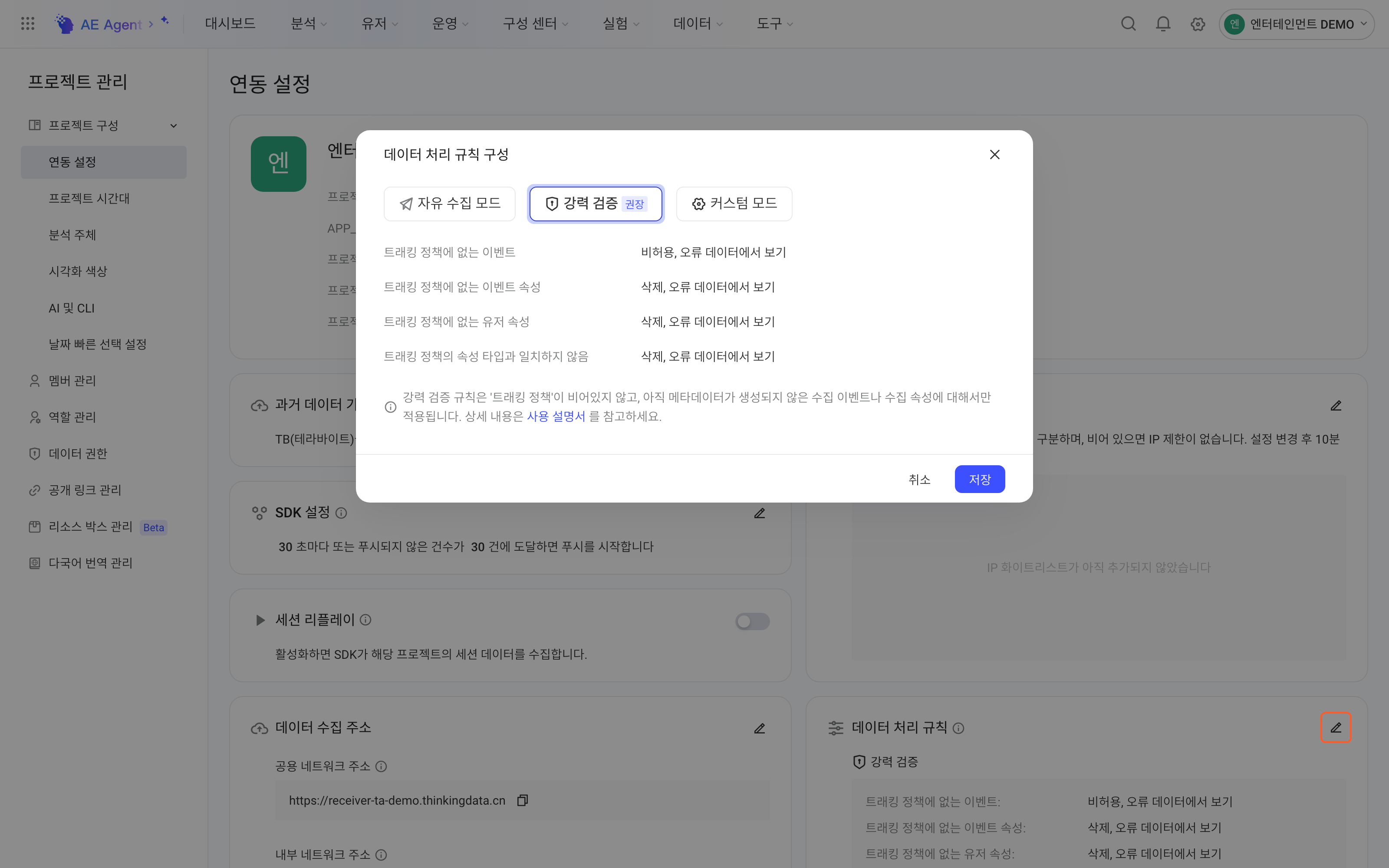Click the AE Agent logo icon
The width and height of the screenshot is (1389, 868).
coord(64,23)
